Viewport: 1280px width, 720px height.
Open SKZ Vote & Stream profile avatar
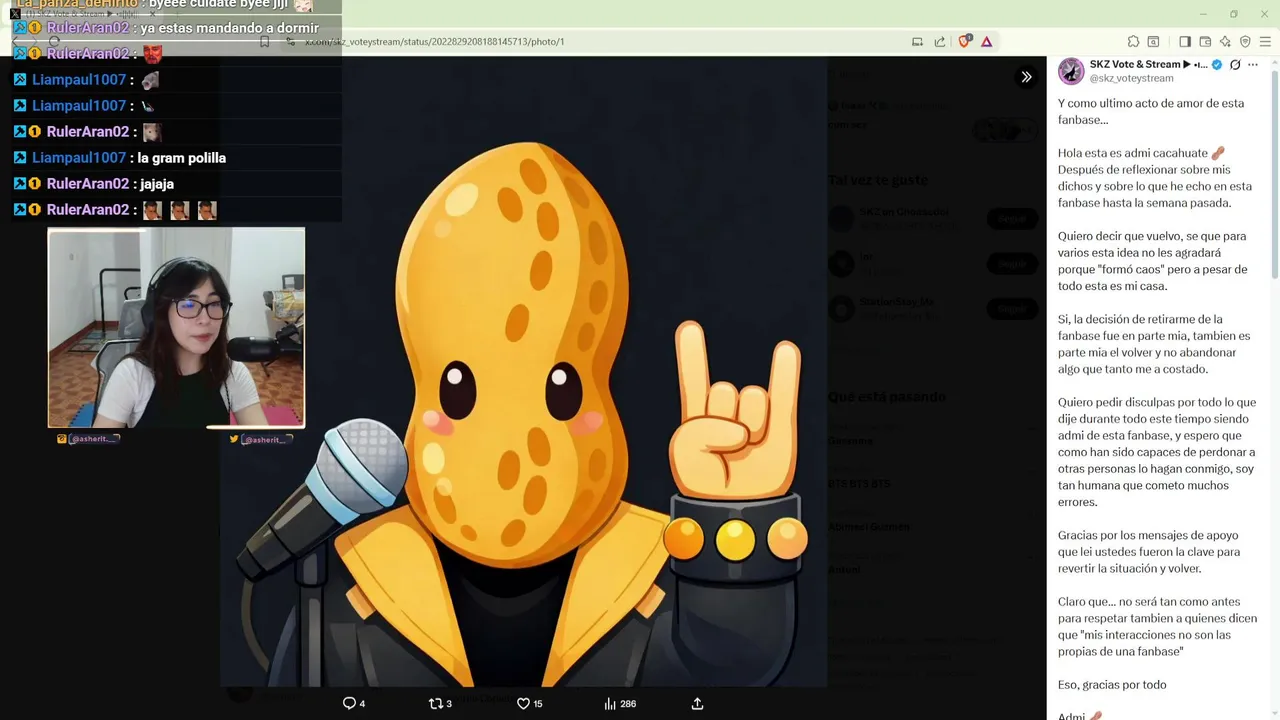click(1071, 70)
